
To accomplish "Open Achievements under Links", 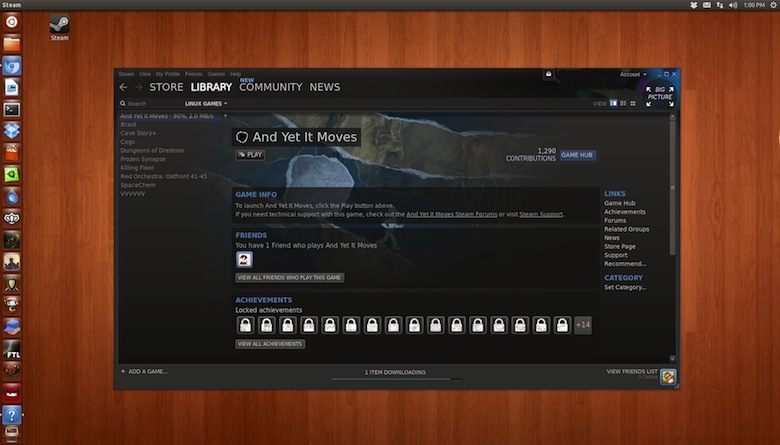I will [625, 212].
